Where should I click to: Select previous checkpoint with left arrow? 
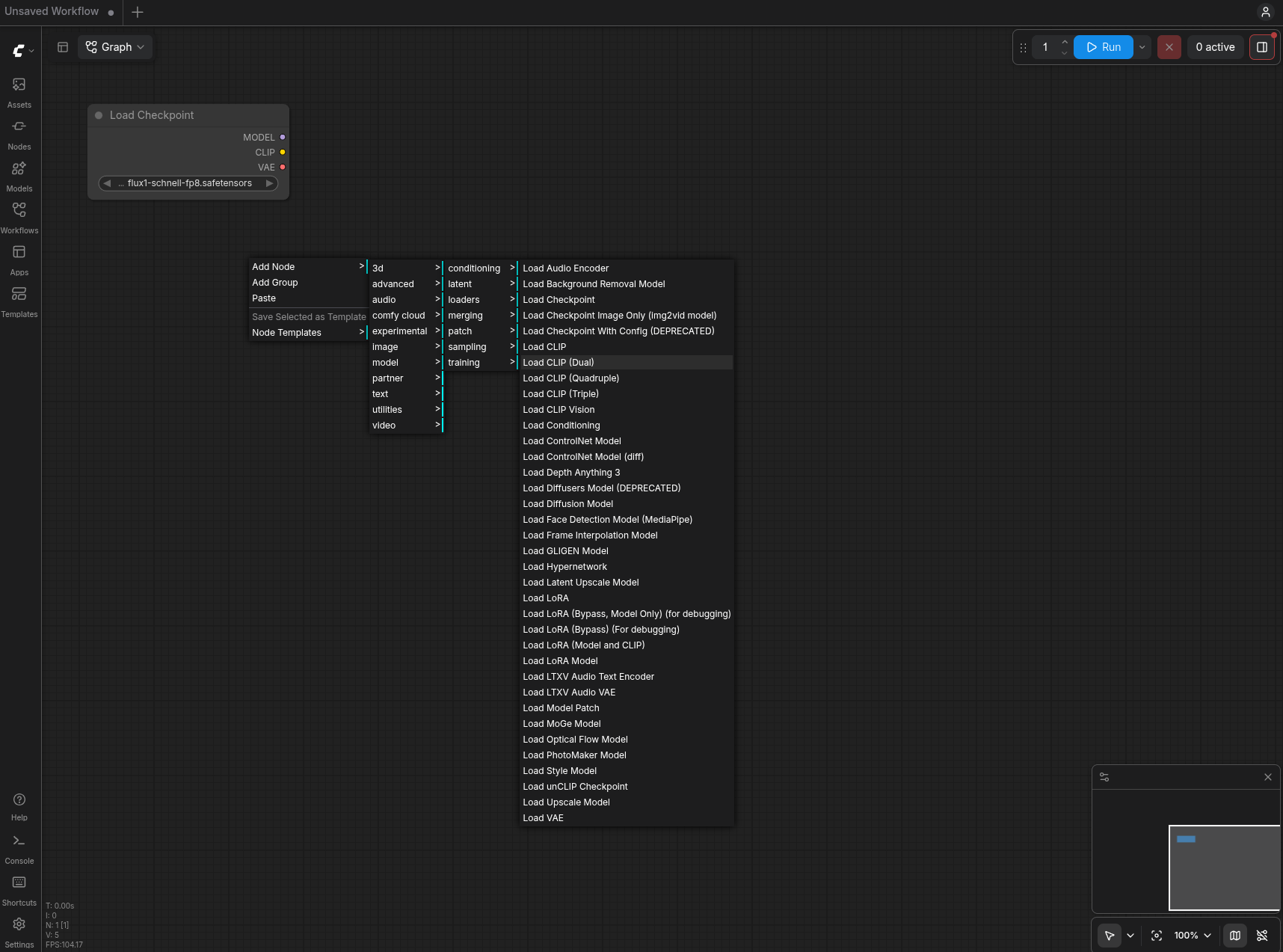pos(108,183)
